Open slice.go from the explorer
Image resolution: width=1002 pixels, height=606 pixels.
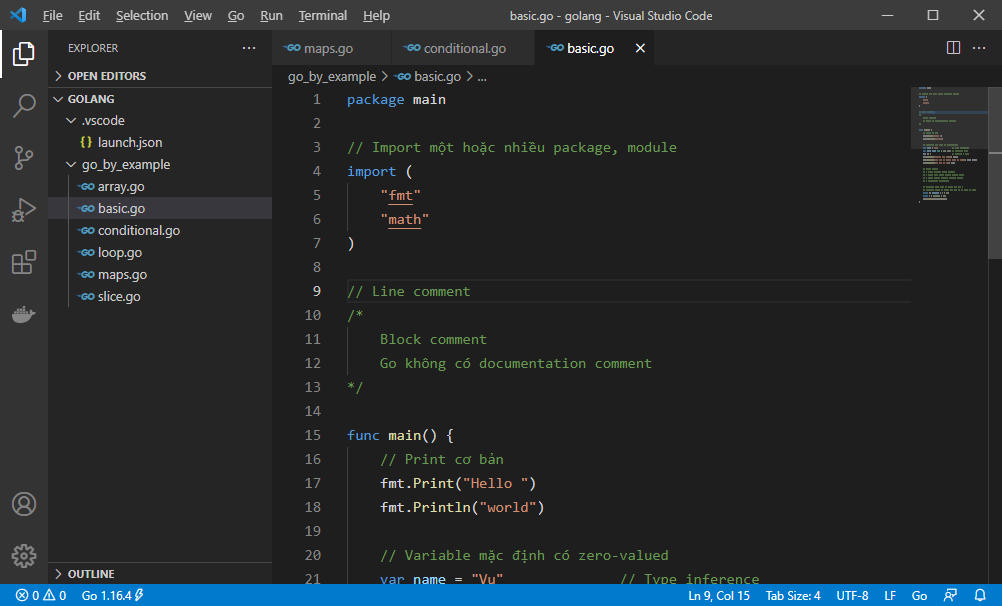coord(118,297)
